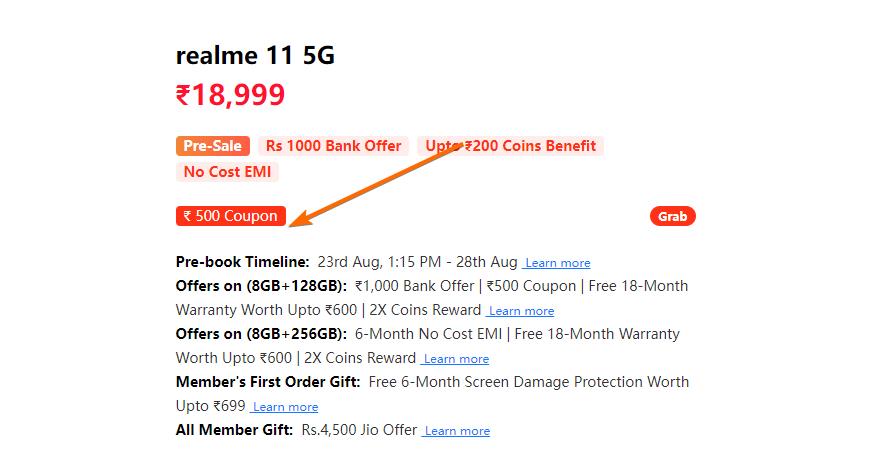
Task: Open Learn more beside Pre-book Timeline
Action: coord(557,263)
